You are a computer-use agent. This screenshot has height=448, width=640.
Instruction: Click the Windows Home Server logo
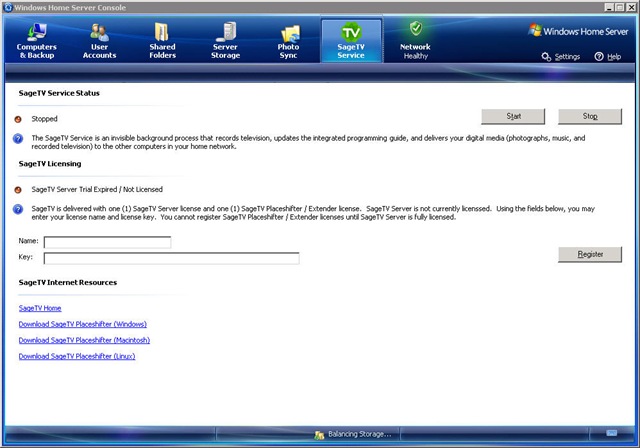(578, 31)
